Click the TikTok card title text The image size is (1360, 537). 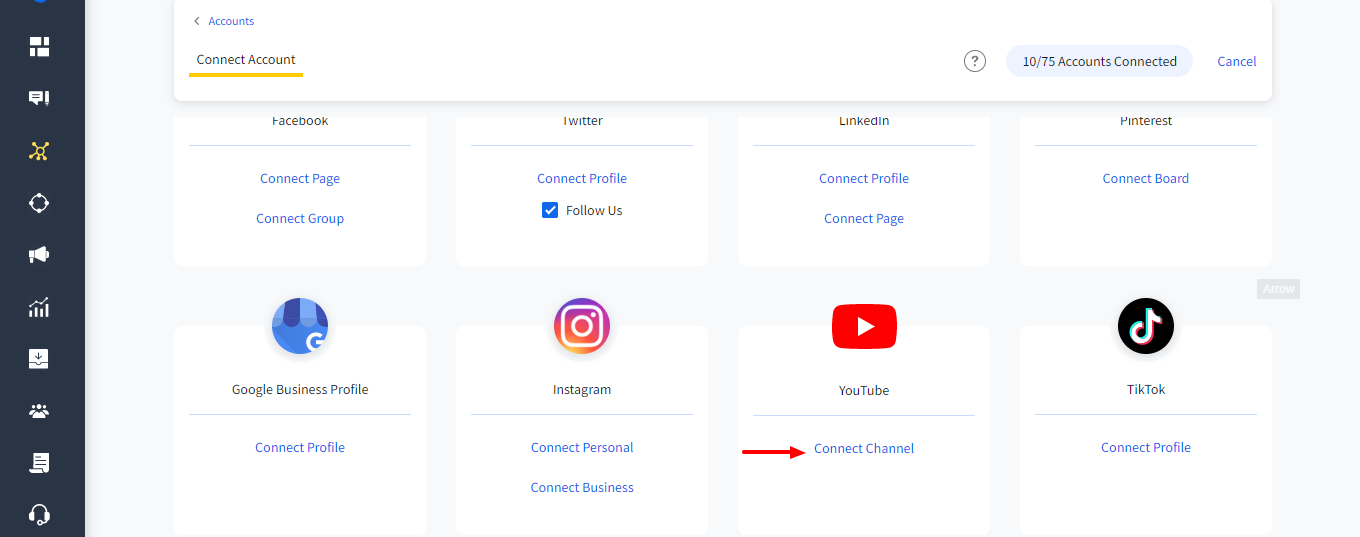click(x=1146, y=389)
